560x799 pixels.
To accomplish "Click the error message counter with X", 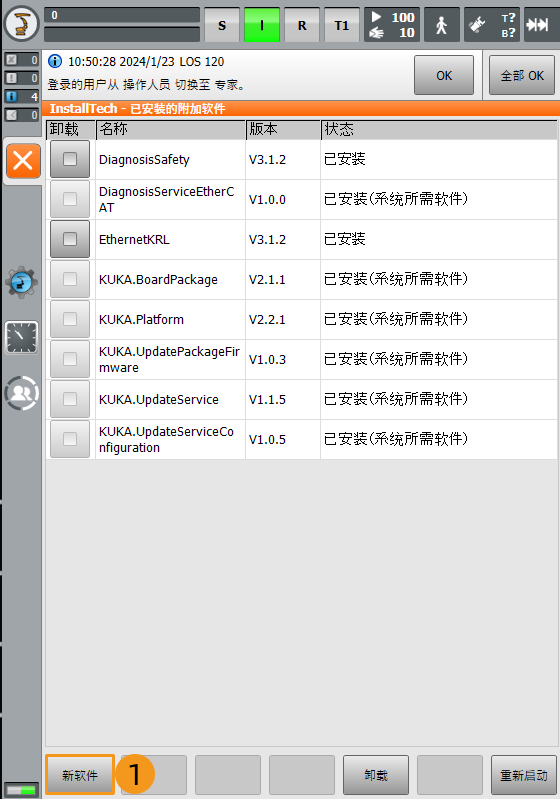I will tap(21, 60).
